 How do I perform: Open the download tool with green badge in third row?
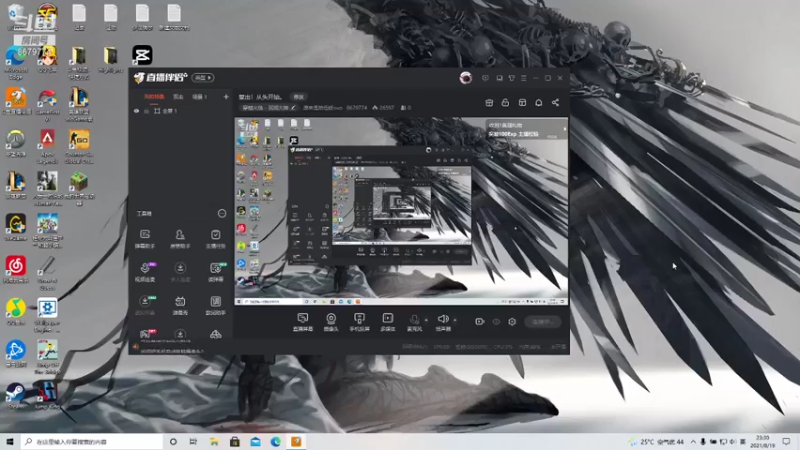point(145,306)
